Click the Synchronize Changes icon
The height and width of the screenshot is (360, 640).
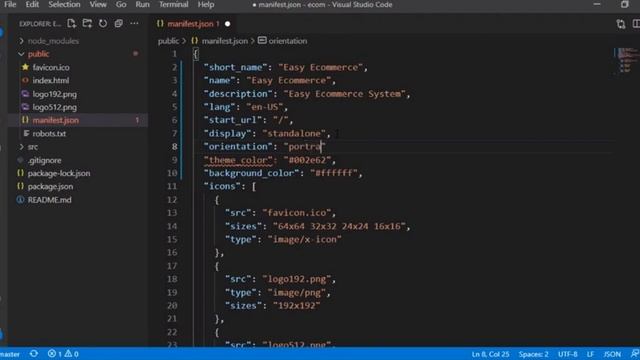(34, 354)
